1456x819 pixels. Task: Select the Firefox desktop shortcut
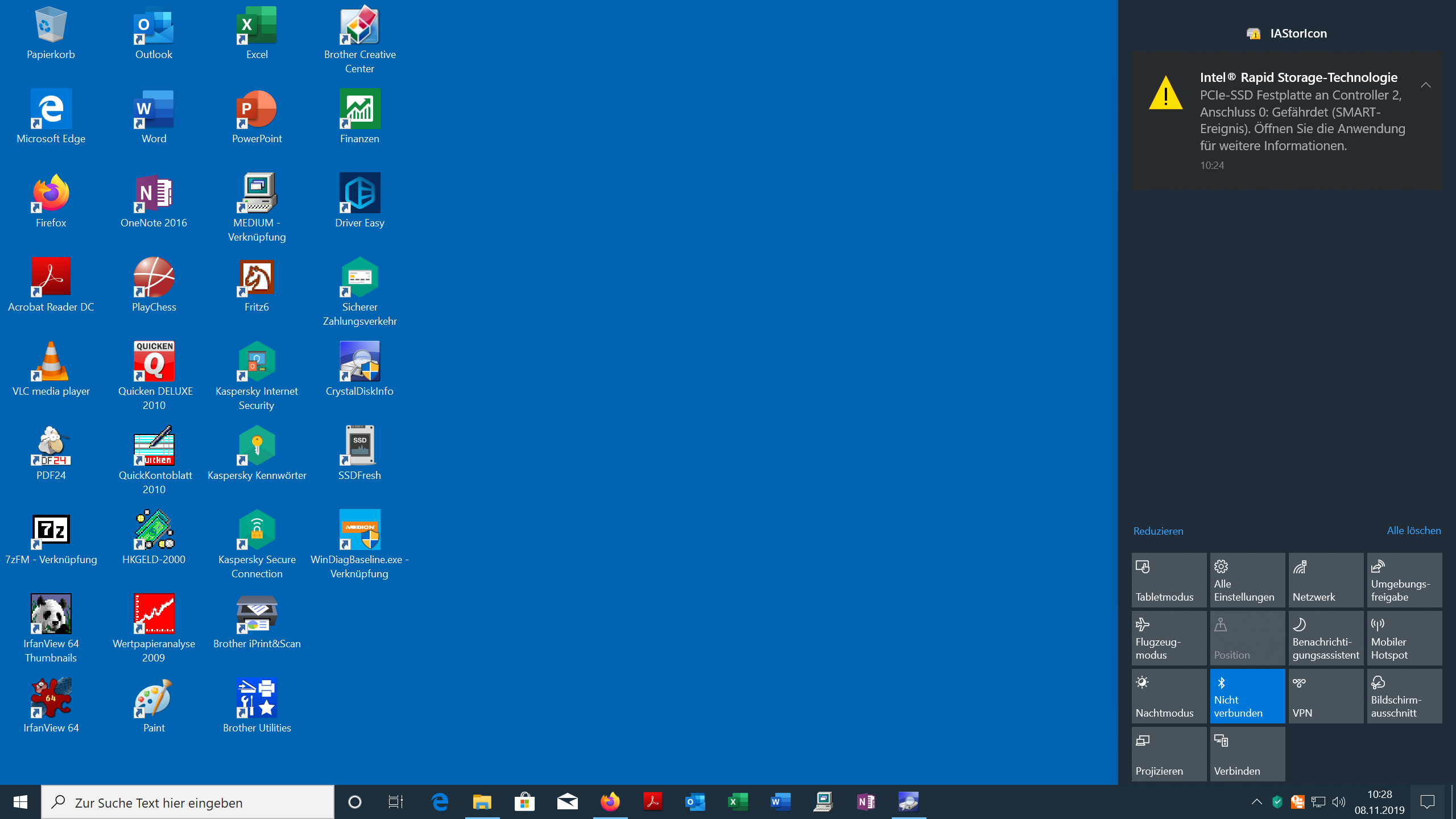point(51,201)
